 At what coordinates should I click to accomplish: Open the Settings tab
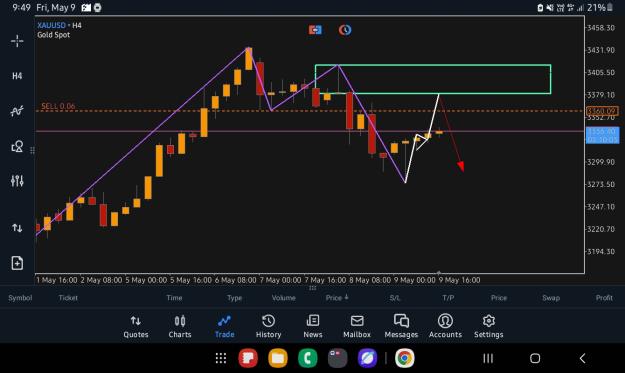coord(489,327)
